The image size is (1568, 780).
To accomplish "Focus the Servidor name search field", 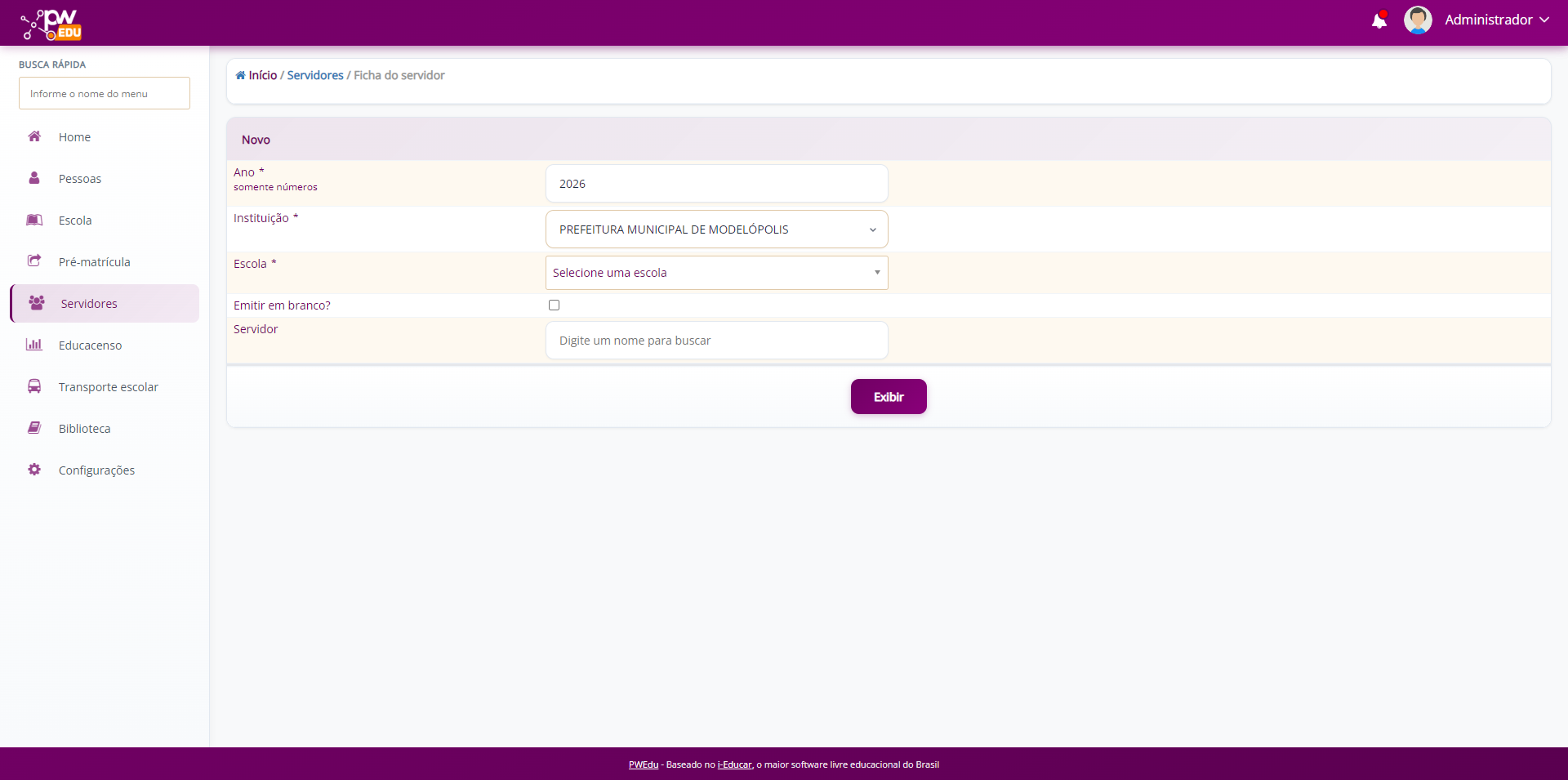I will [x=716, y=341].
